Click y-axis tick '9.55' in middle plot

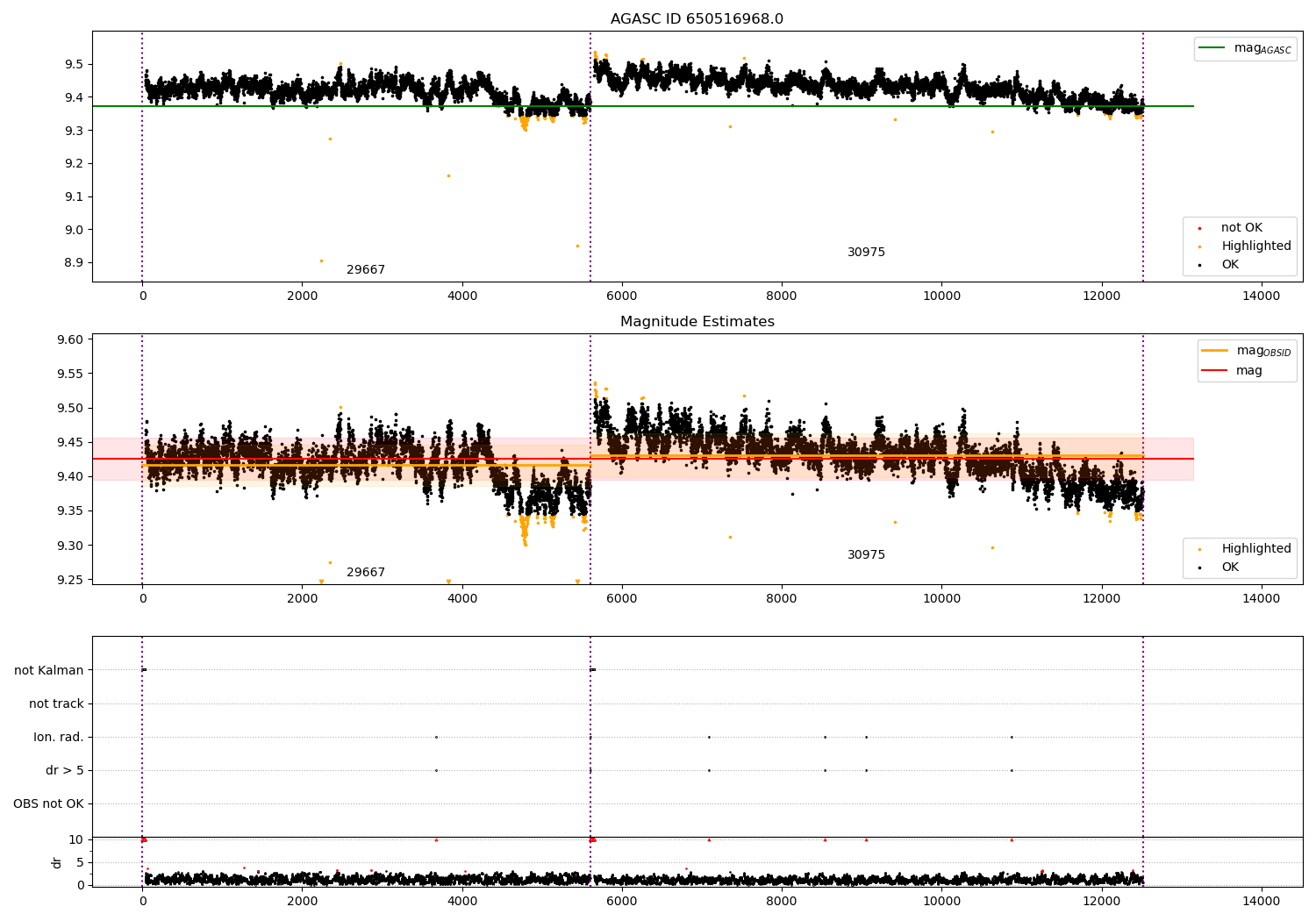click(70, 374)
